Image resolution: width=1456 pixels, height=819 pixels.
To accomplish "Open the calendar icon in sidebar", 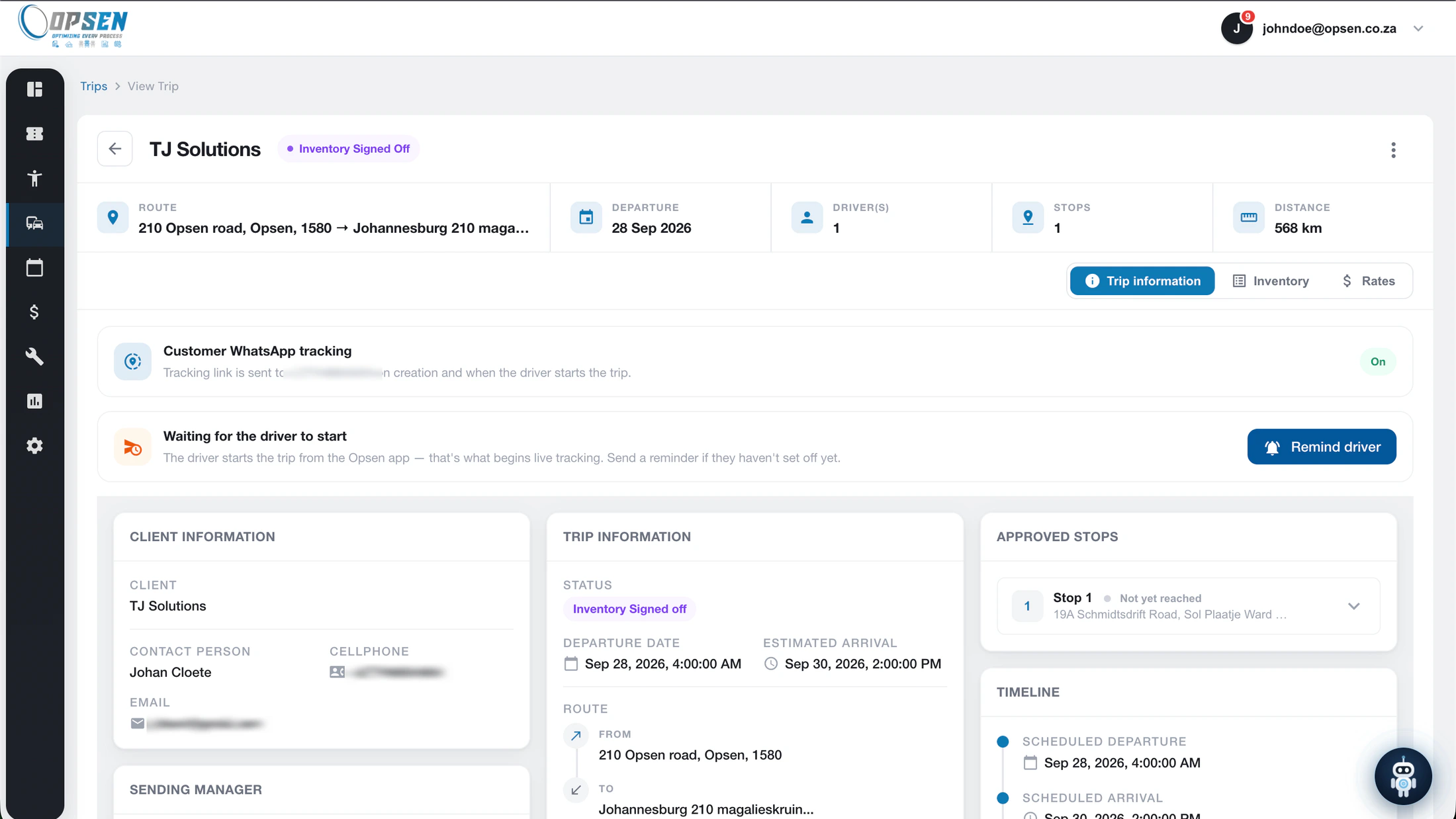I will pyautogui.click(x=34, y=268).
